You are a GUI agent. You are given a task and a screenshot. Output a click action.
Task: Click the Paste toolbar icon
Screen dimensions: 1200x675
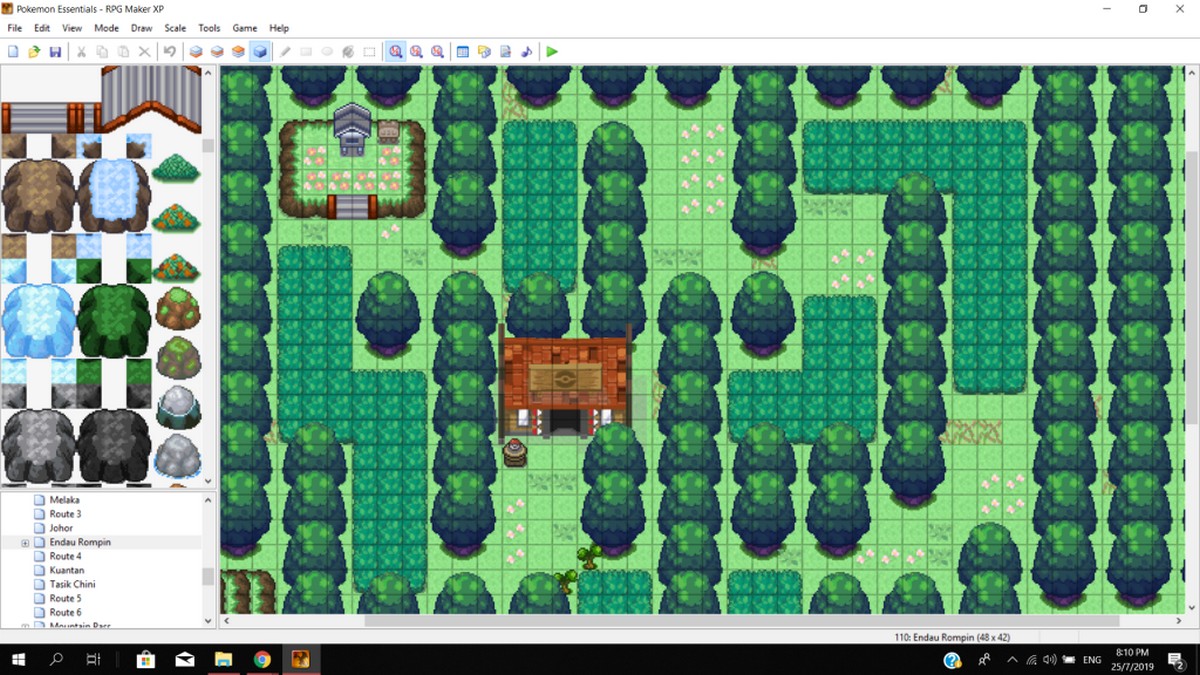[123, 51]
